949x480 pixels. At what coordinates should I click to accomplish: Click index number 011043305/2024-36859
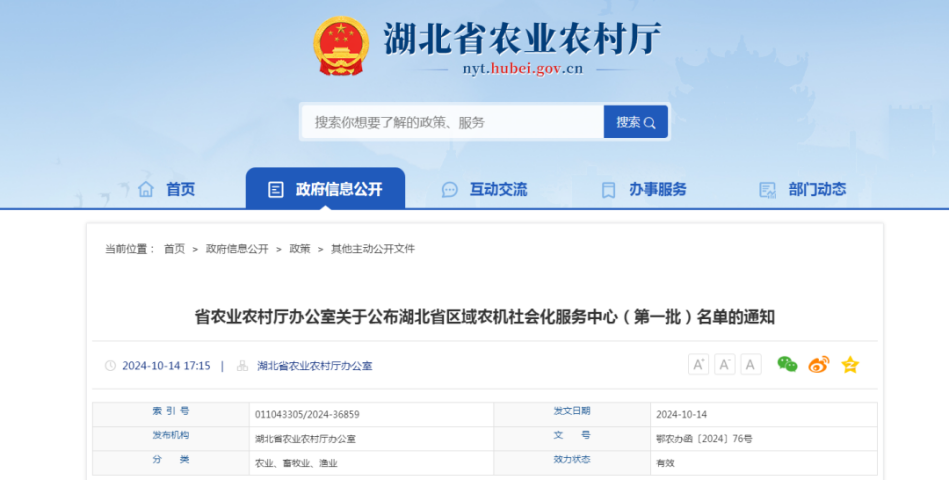(307, 415)
